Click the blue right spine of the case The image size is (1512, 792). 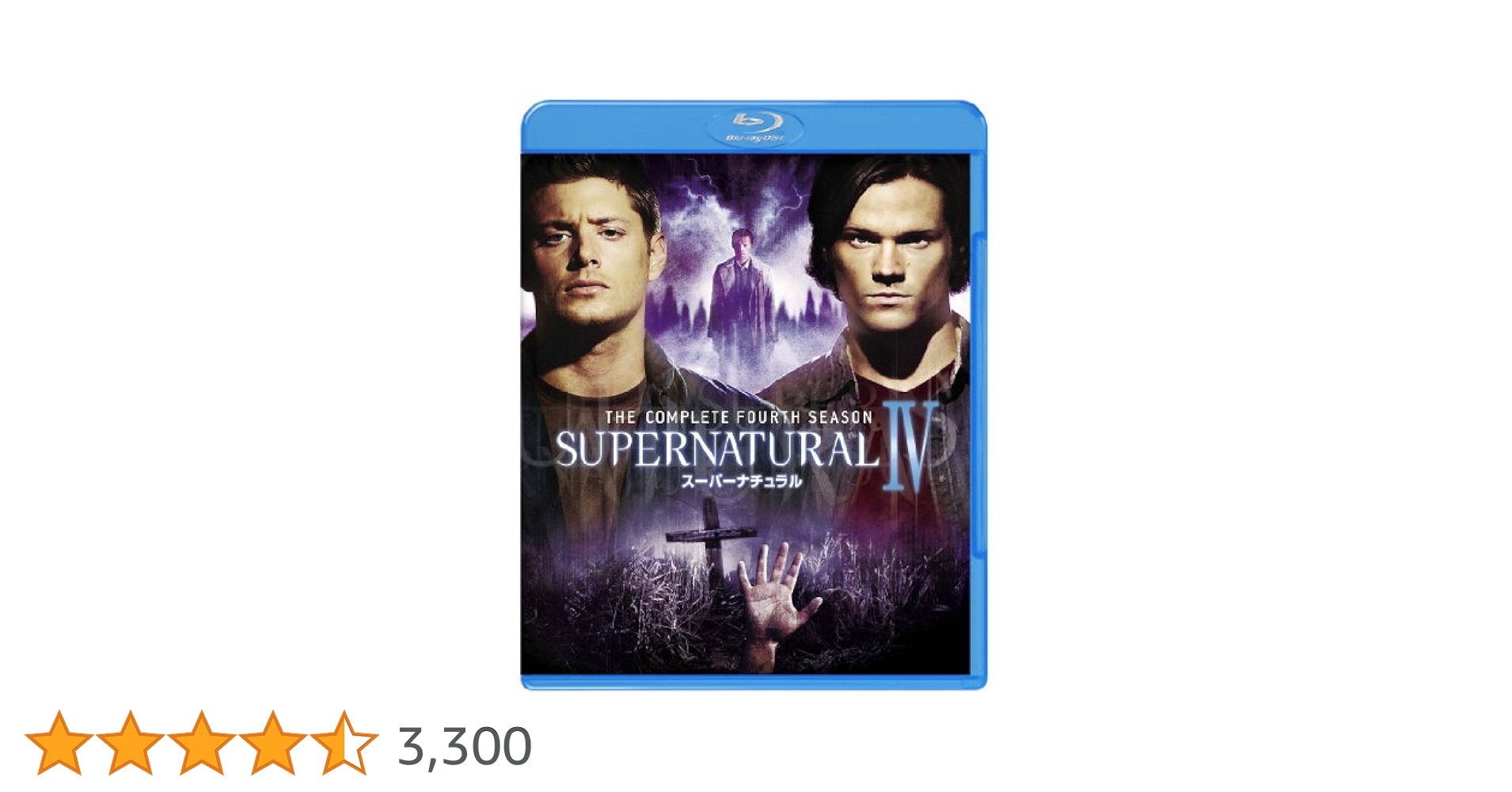coord(978,396)
